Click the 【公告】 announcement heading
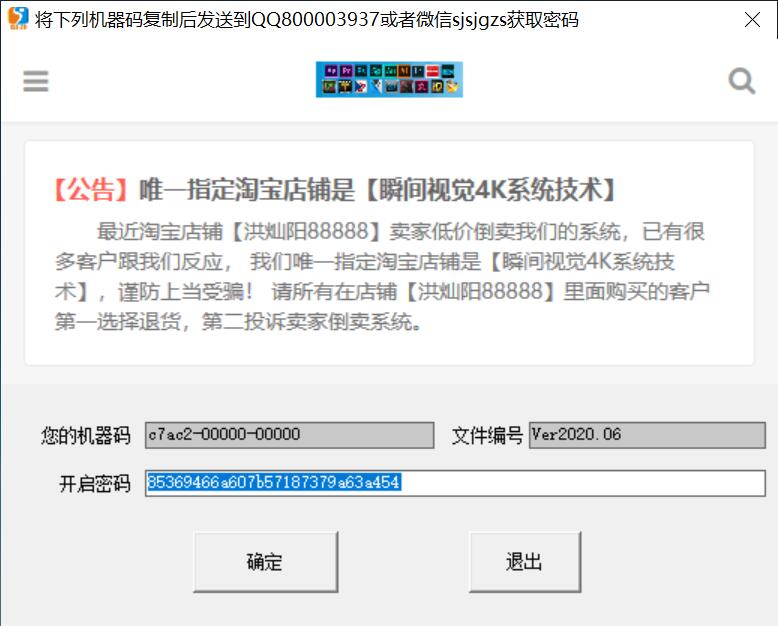 [334, 189]
